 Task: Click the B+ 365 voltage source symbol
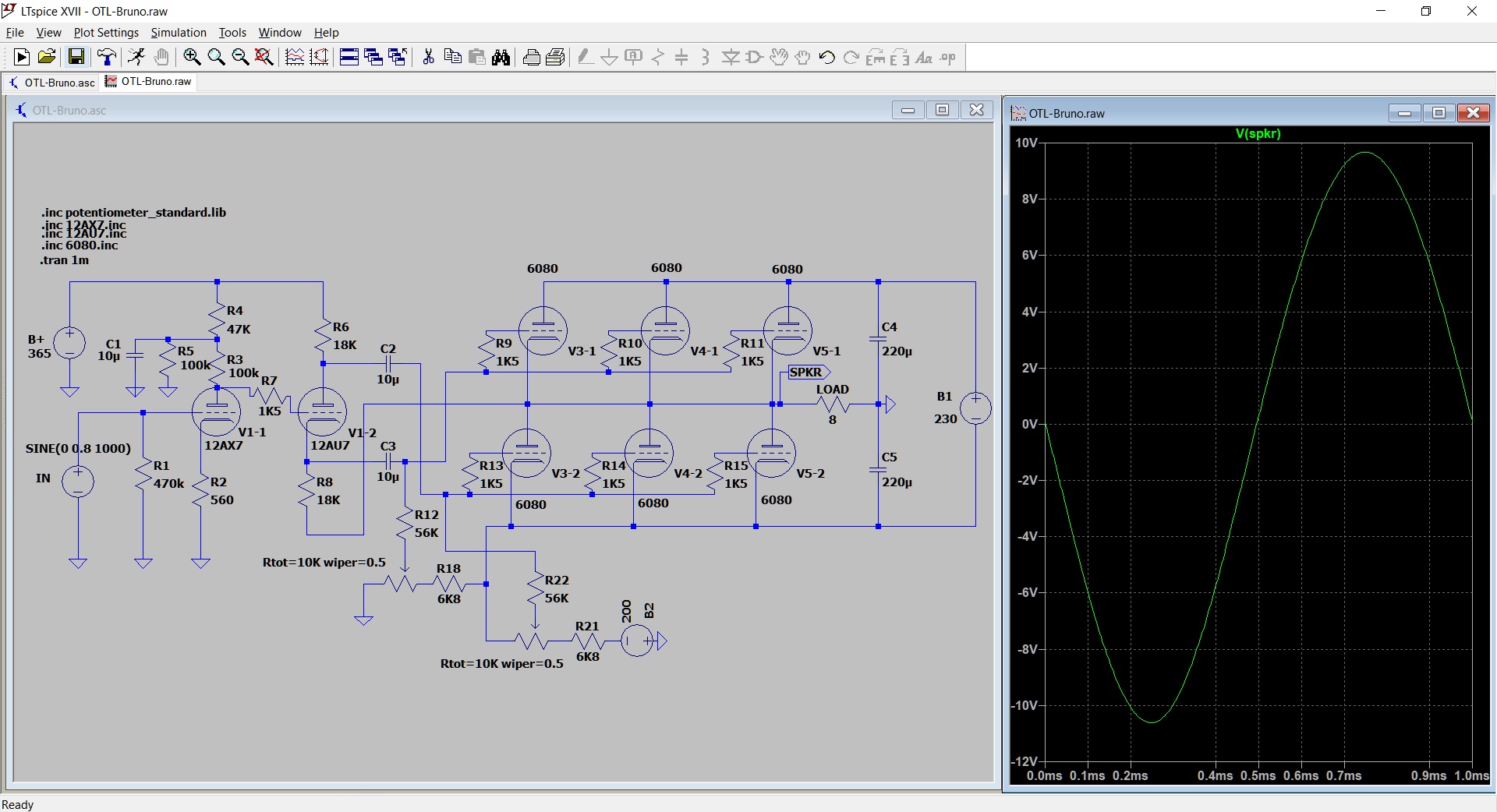pos(69,343)
